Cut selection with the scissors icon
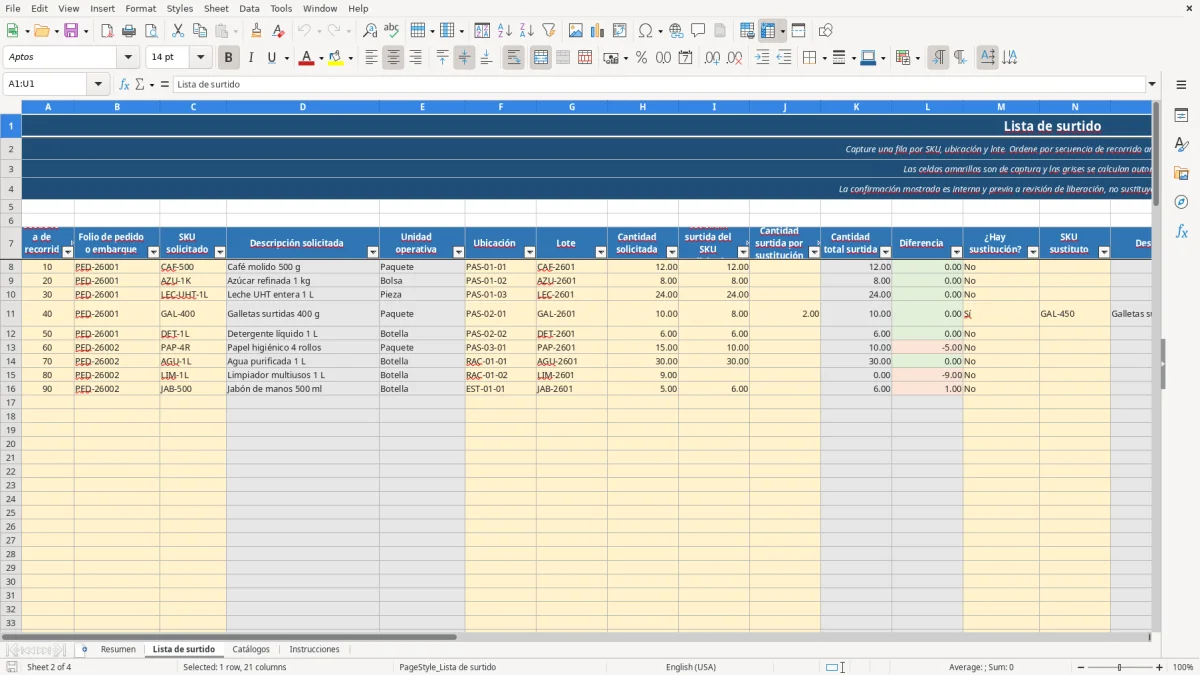The height and width of the screenshot is (675, 1200). (x=178, y=31)
